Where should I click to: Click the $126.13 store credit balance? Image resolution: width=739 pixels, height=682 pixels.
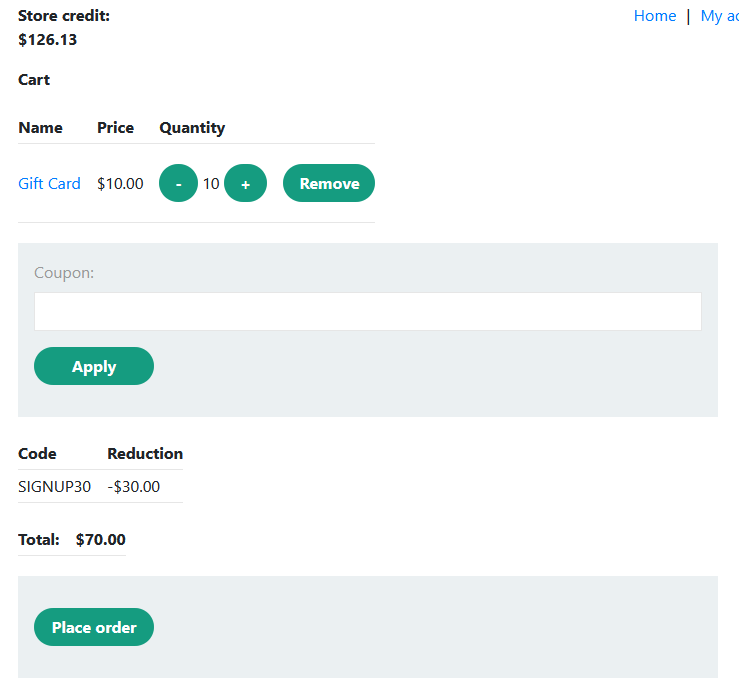click(x=47, y=40)
